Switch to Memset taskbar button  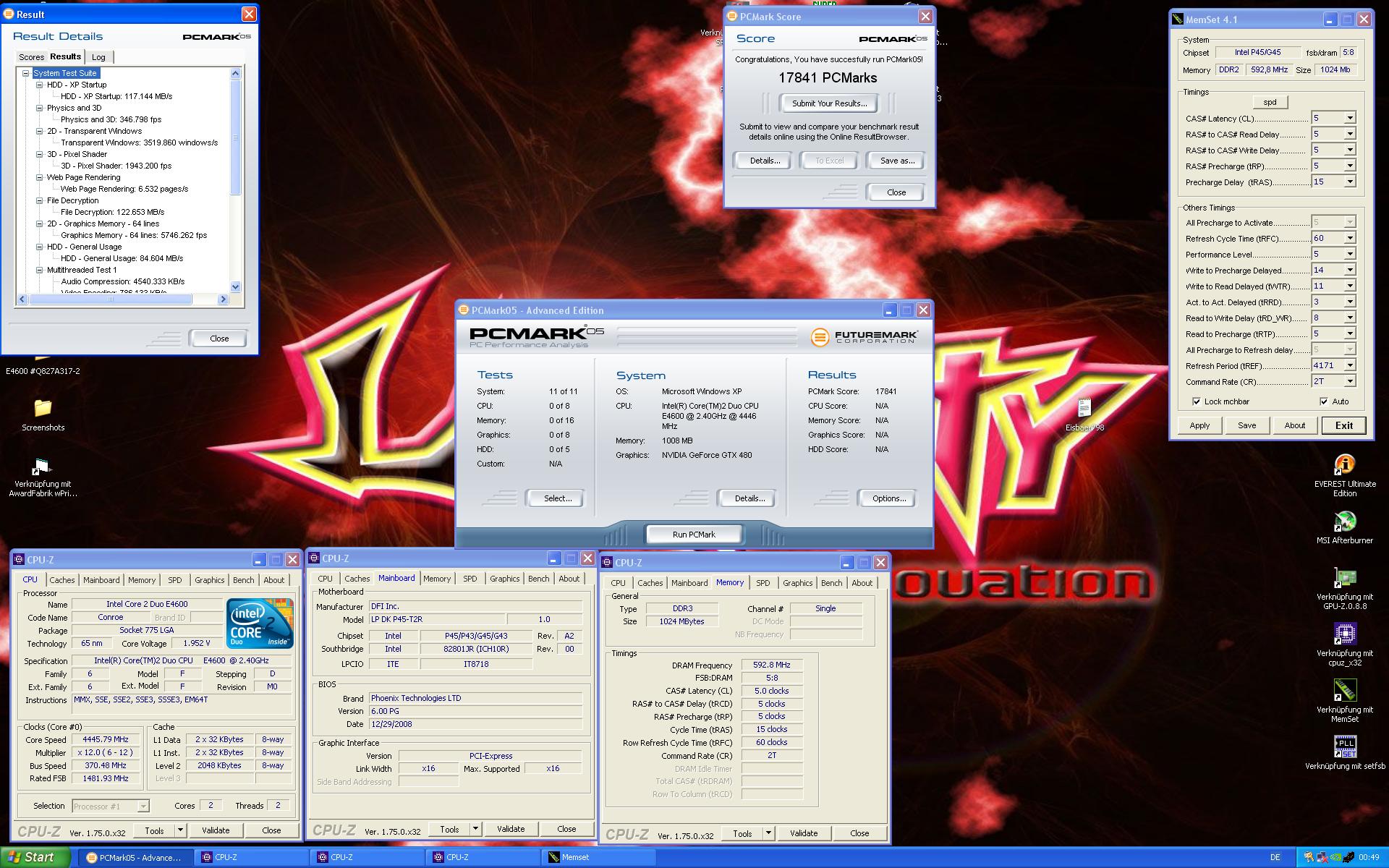598,857
